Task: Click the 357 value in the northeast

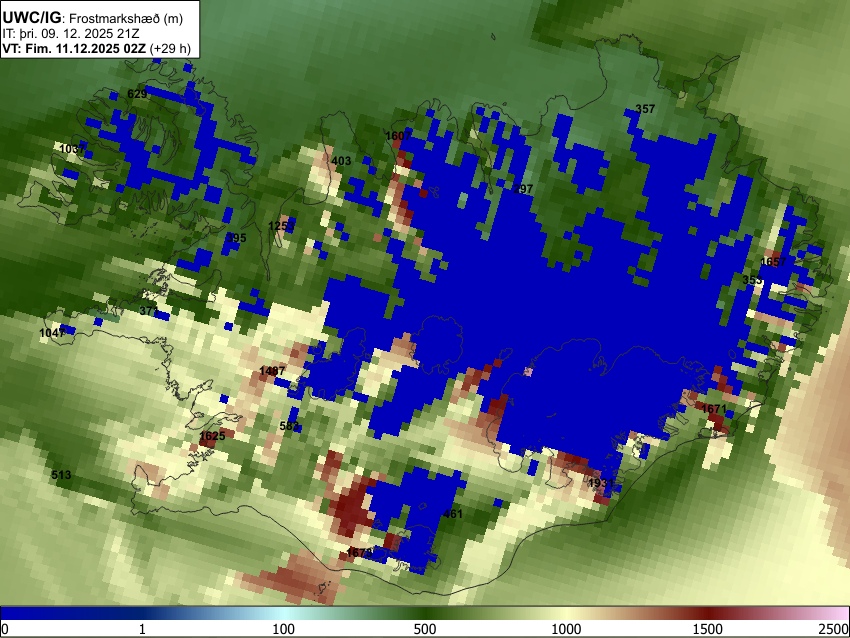Action: point(645,109)
